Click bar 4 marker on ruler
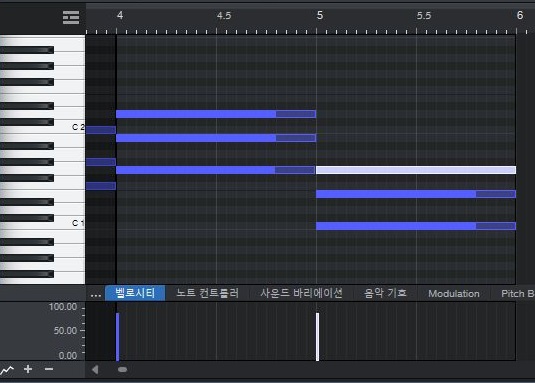This screenshot has height=383, width=535. pos(120,15)
